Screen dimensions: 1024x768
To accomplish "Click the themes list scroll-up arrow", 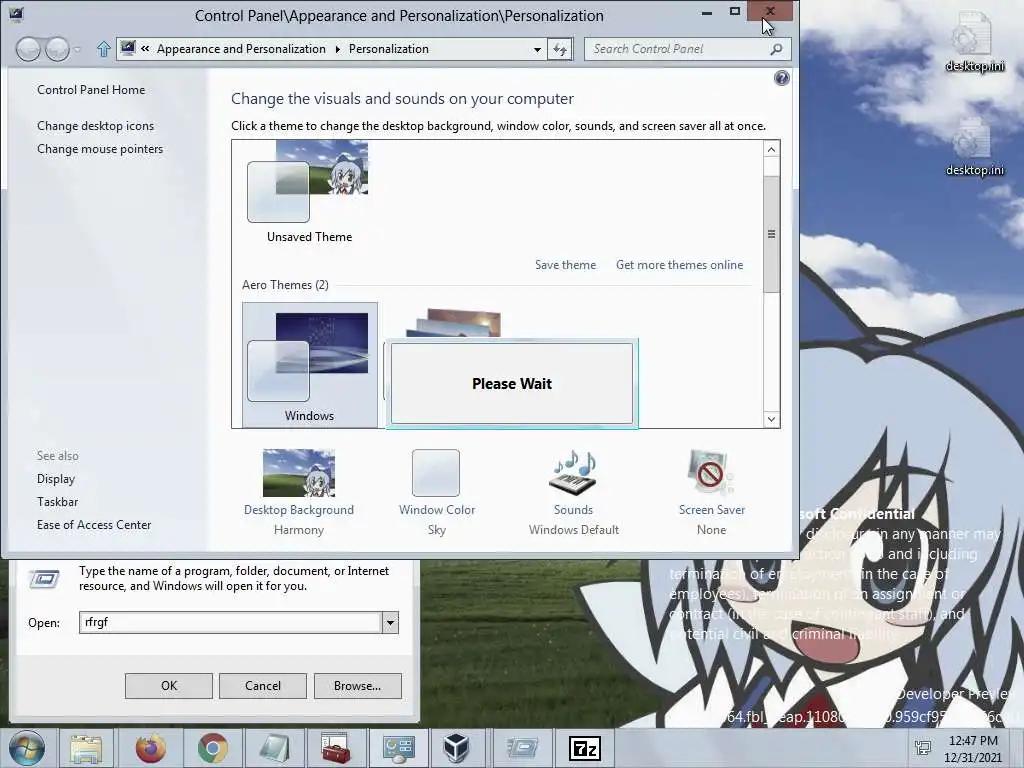I will pyautogui.click(x=771, y=150).
